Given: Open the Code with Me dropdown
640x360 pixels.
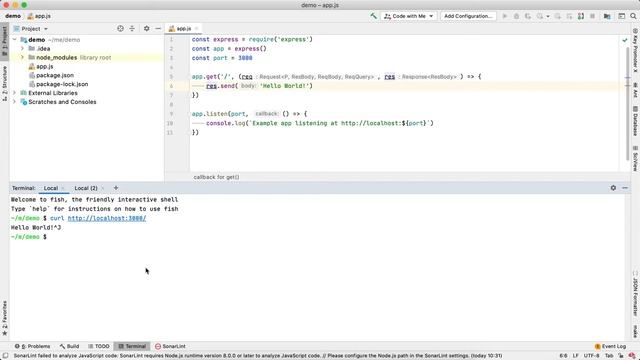Looking at the screenshot, I should point(409,16).
